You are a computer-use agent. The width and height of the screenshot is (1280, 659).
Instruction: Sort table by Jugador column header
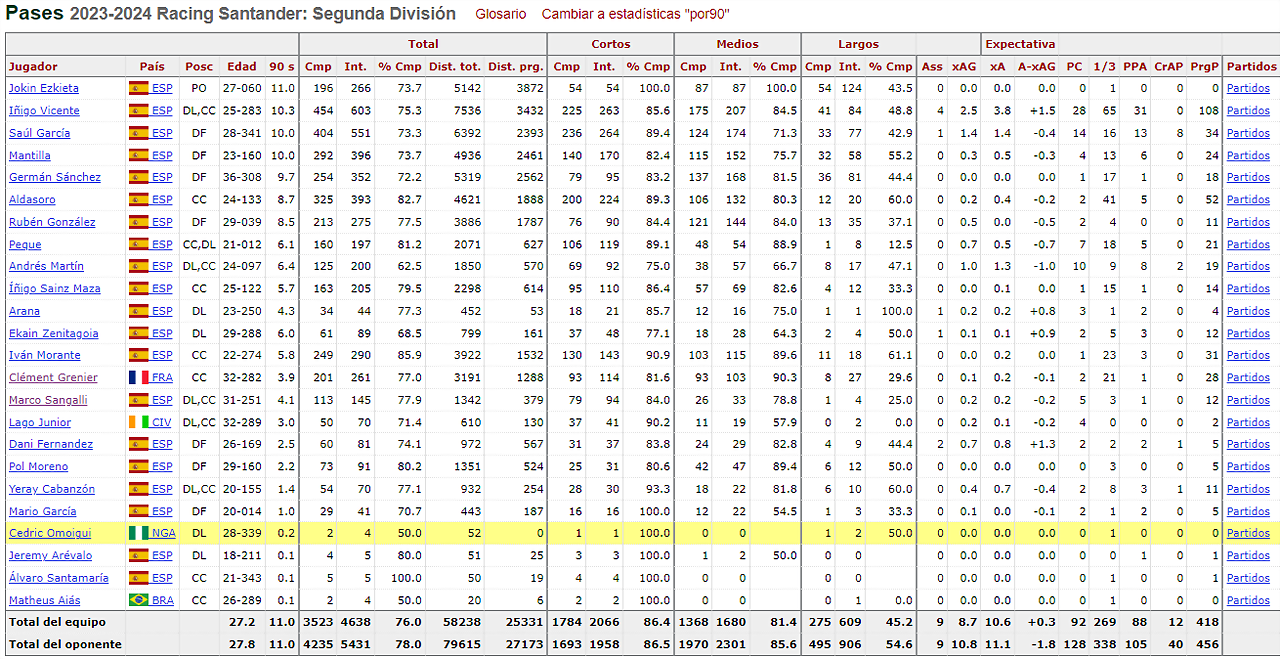point(66,66)
